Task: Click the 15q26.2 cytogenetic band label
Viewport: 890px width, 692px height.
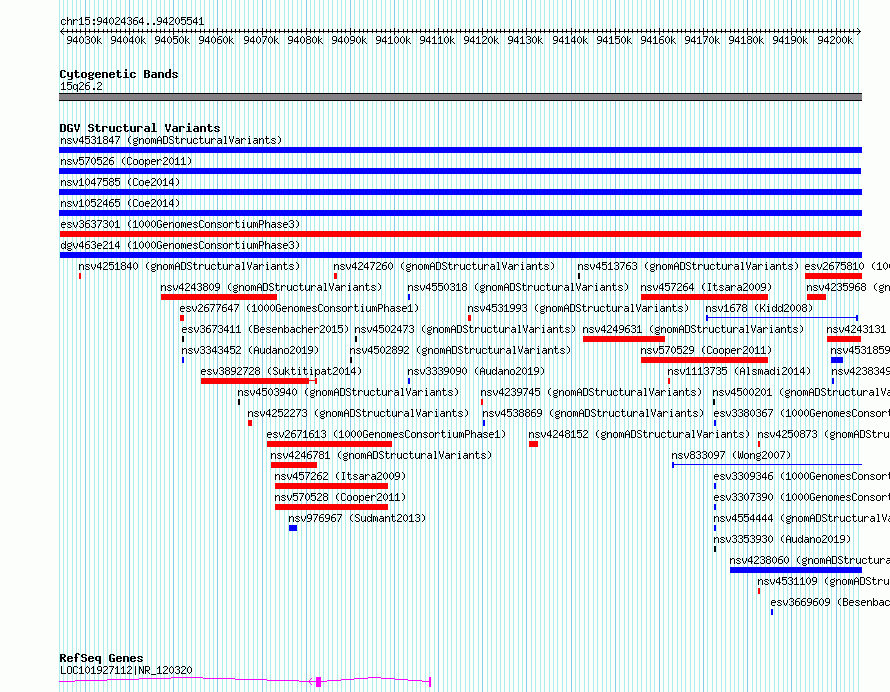Action: point(81,86)
